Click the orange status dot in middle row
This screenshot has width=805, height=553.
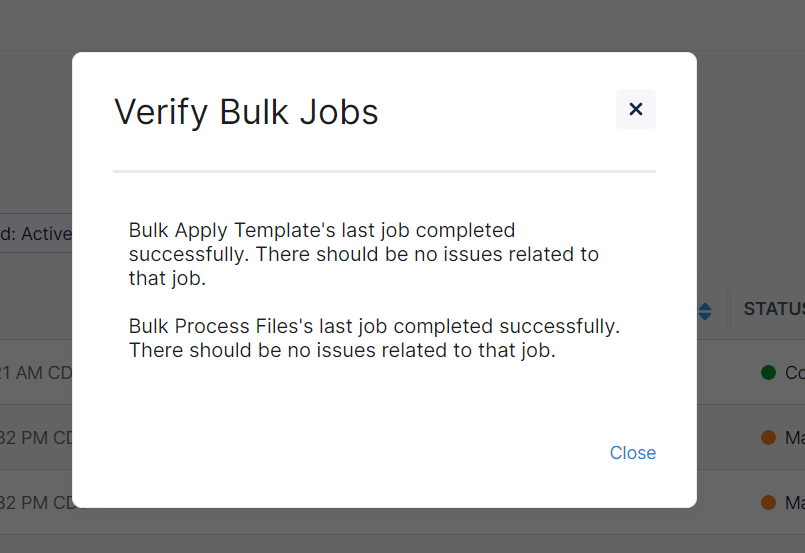(769, 437)
